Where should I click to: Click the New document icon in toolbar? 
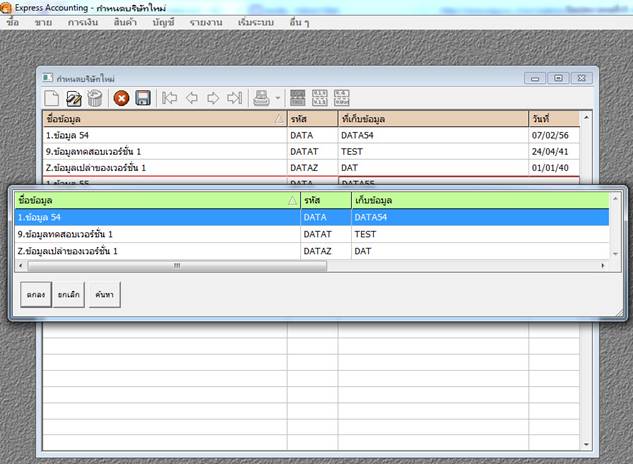point(52,98)
